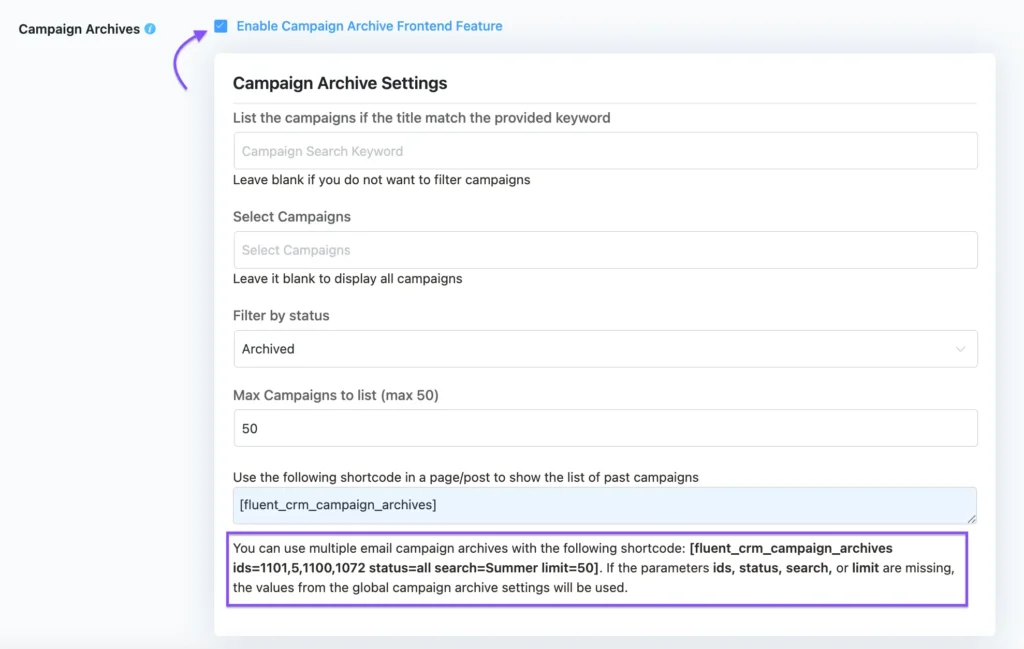This screenshot has height=649, width=1024.
Task: Click the Campaign Archive Settings heading
Action: click(340, 83)
